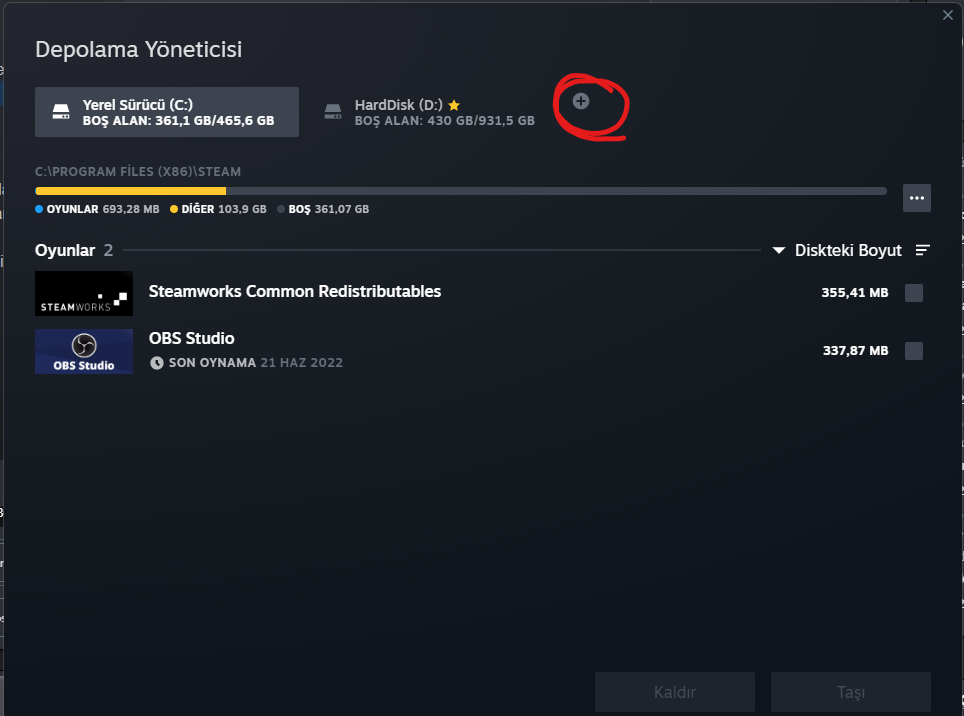The height and width of the screenshot is (716, 964).
Task: Click the Kaldır button
Action: (674, 692)
